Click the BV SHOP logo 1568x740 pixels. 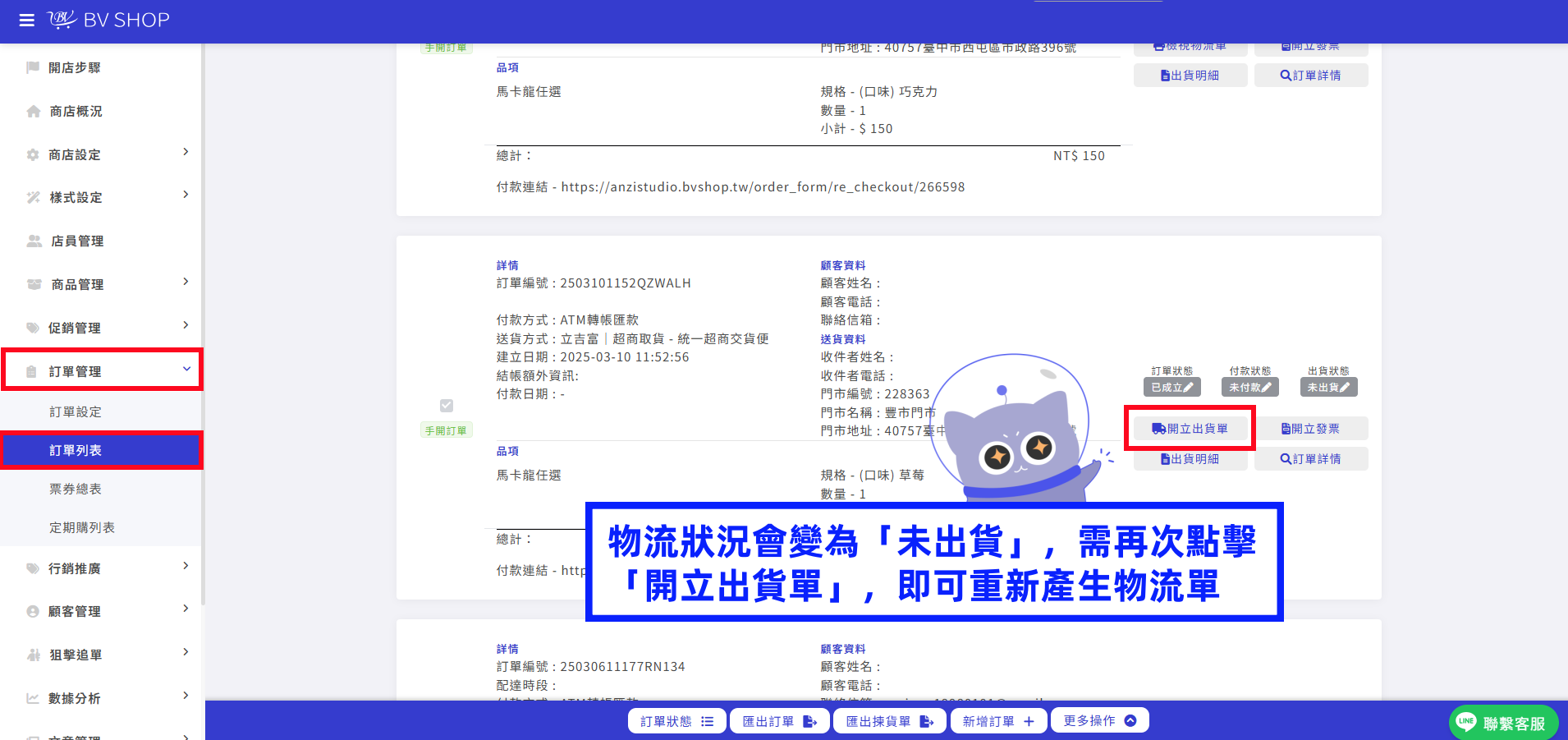(x=108, y=20)
